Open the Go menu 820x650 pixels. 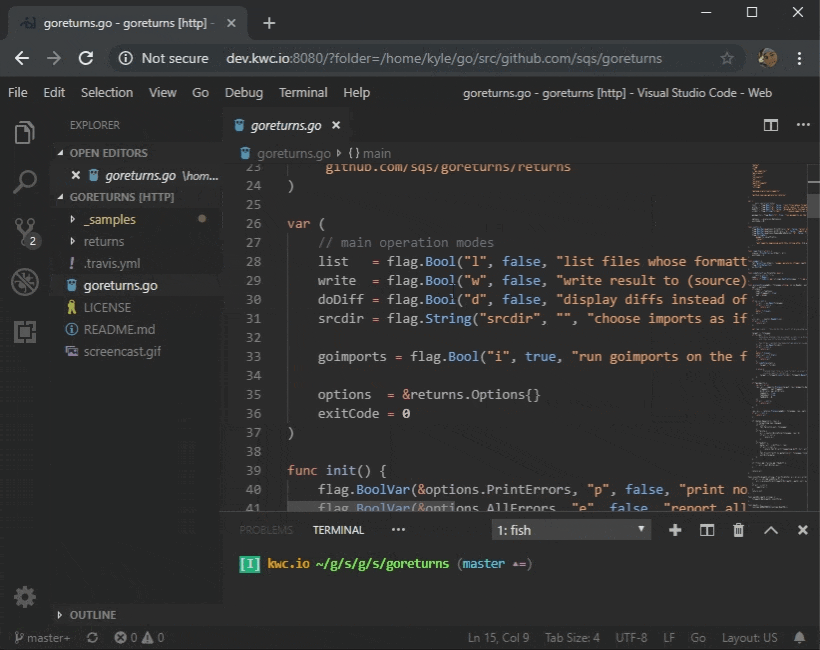click(x=200, y=93)
